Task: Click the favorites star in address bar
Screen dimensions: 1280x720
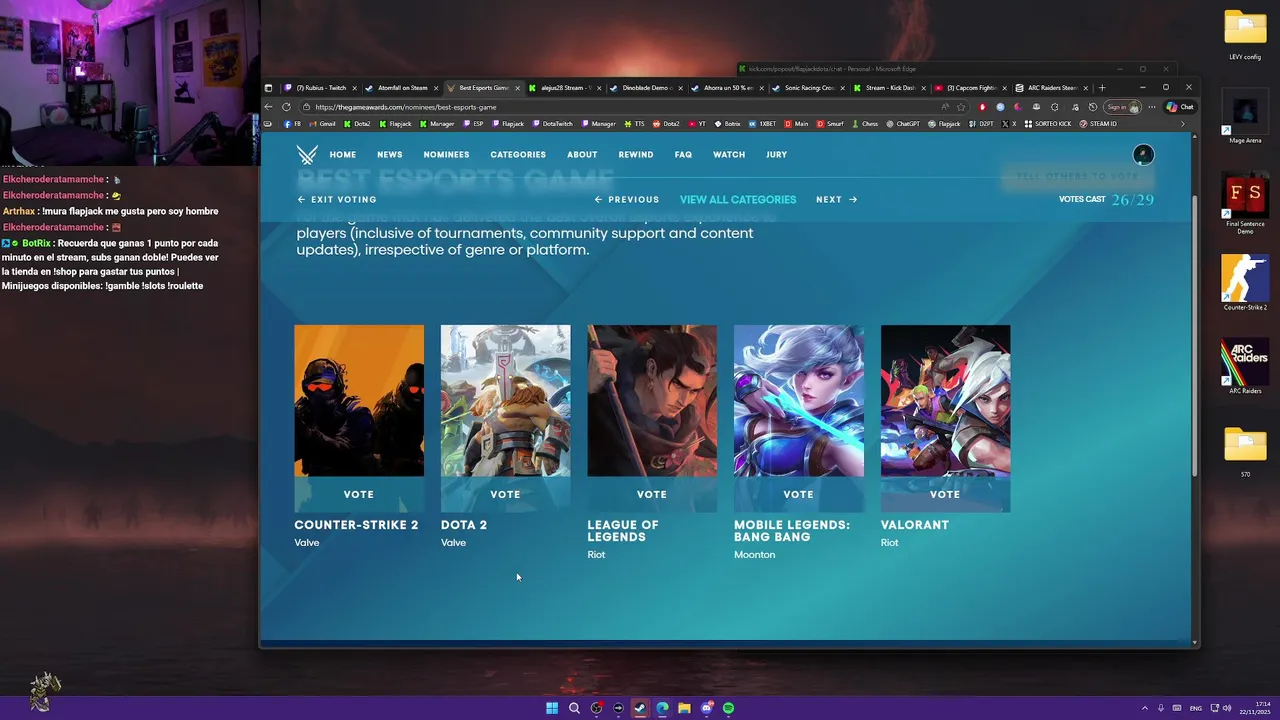Action: [961, 107]
